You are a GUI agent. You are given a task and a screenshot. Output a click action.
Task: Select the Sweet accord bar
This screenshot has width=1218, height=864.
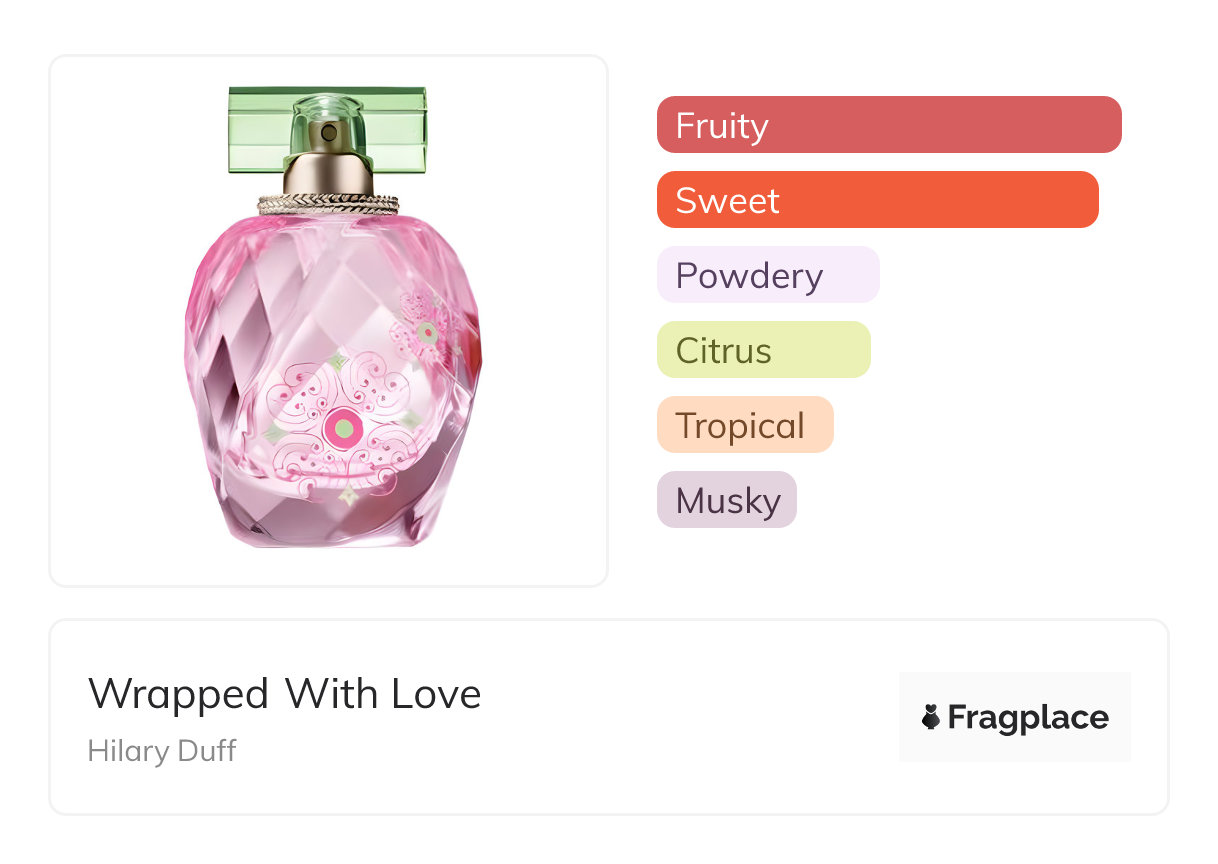pos(877,200)
